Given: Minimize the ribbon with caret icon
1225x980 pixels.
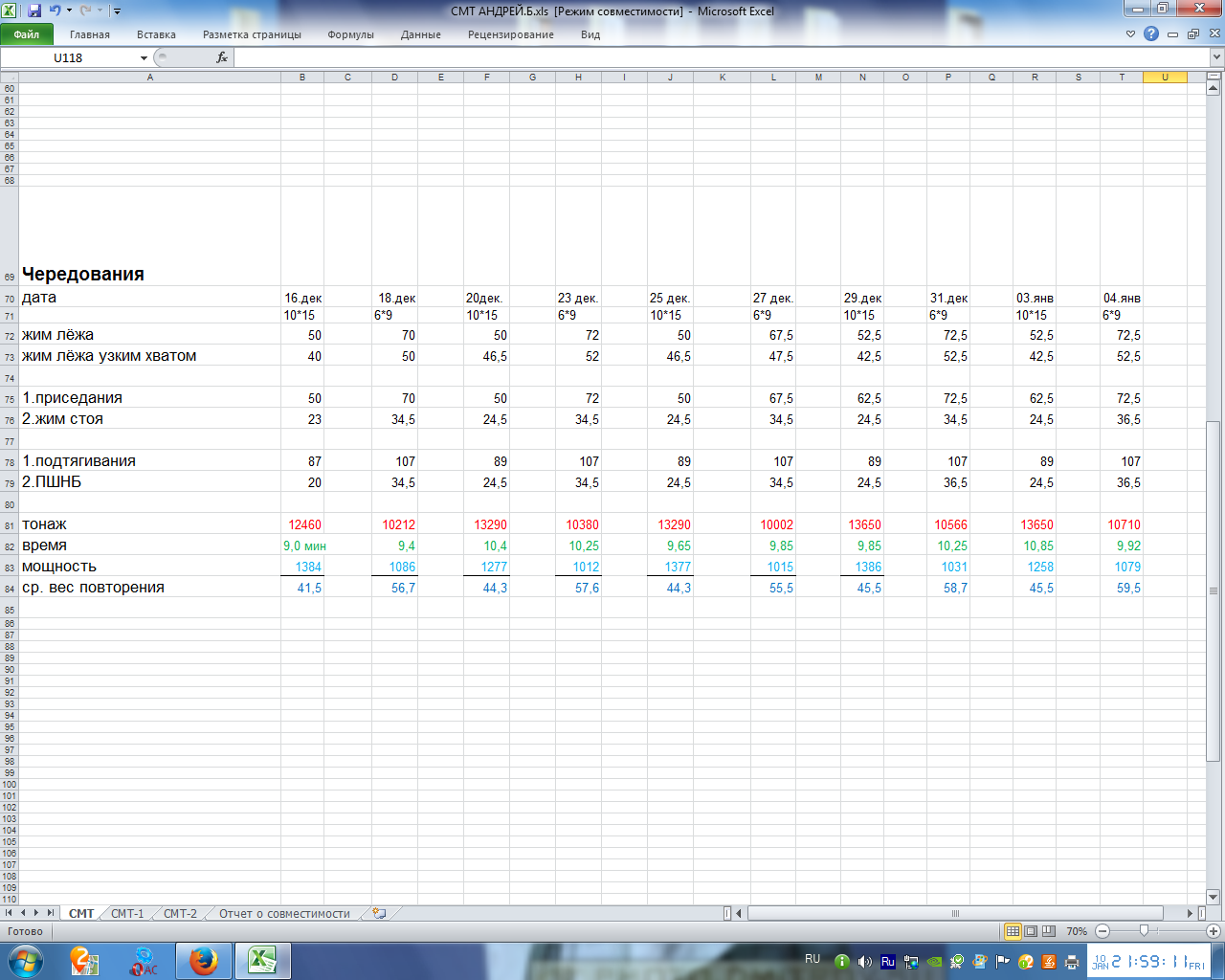Looking at the screenshot, I should [x=1130, y=34].
